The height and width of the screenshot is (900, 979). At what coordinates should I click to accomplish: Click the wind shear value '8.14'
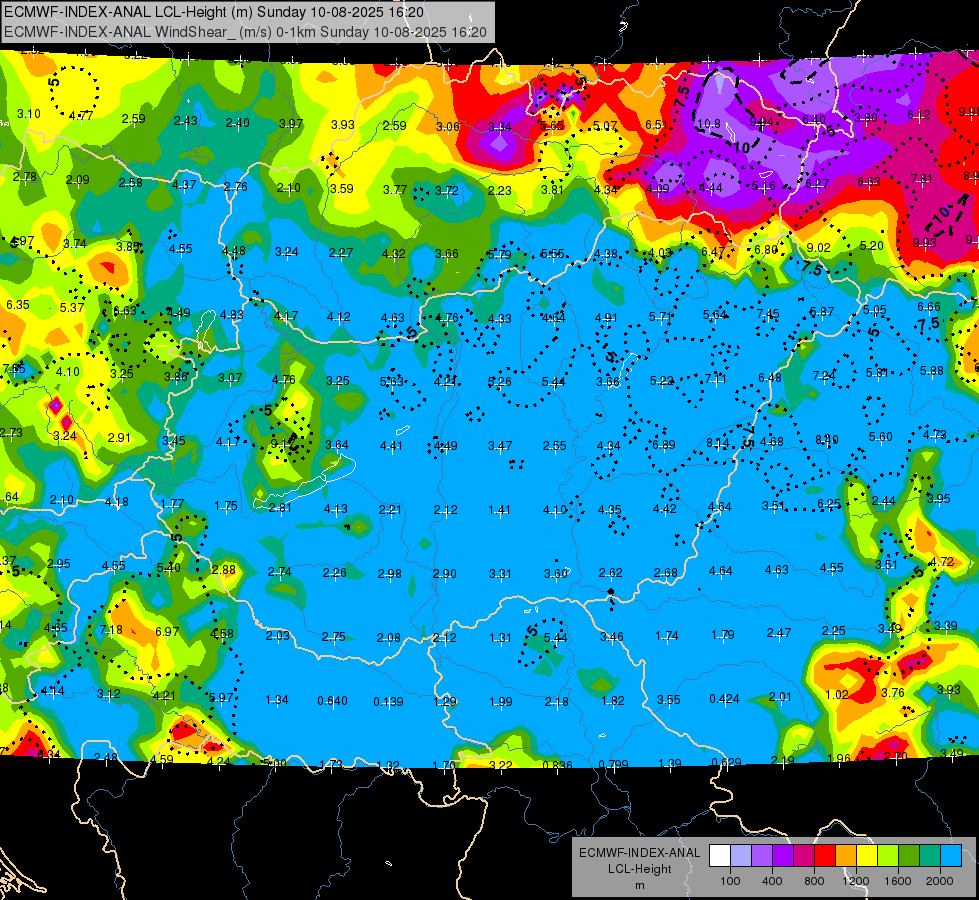pos(718,443)
